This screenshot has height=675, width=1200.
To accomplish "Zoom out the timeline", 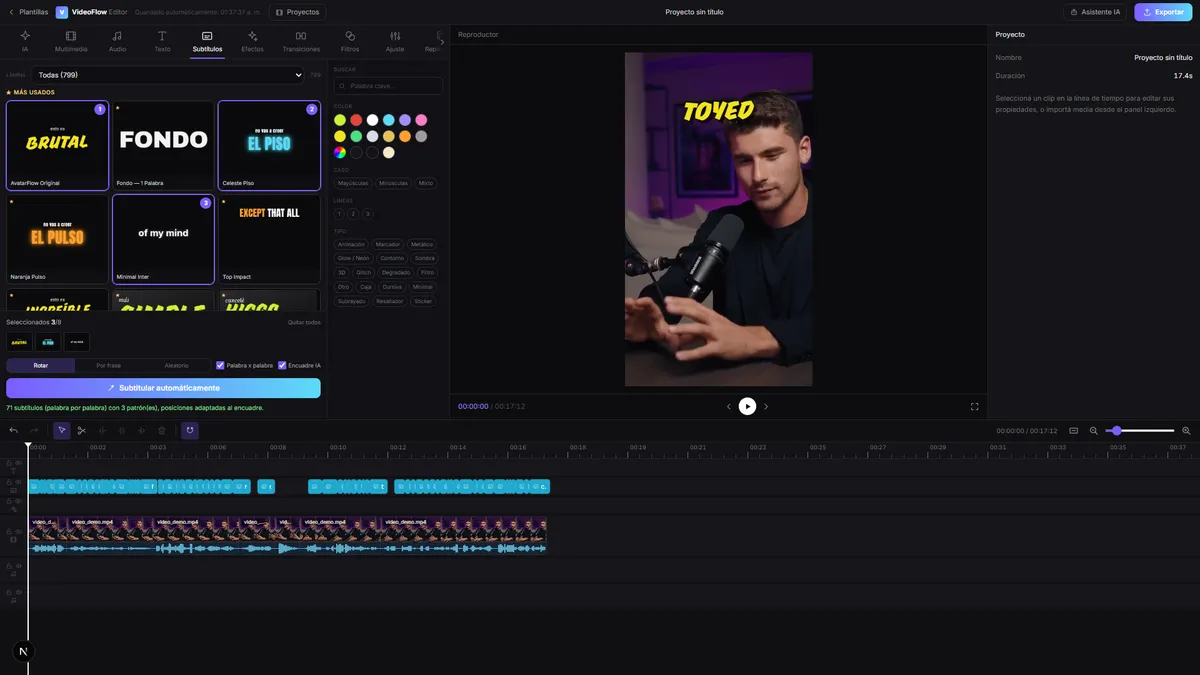I will click(1094, 431).
